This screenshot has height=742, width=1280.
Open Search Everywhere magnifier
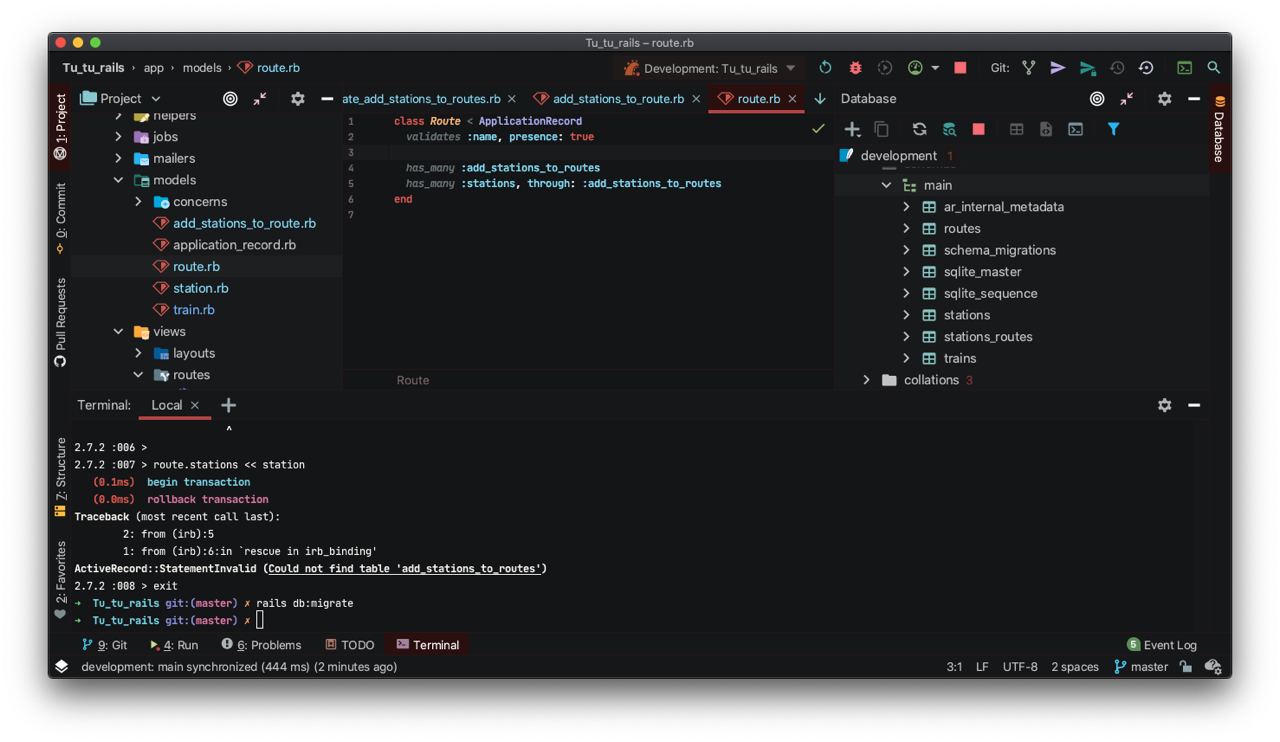pyautogui.click(x=1214, y=68)
